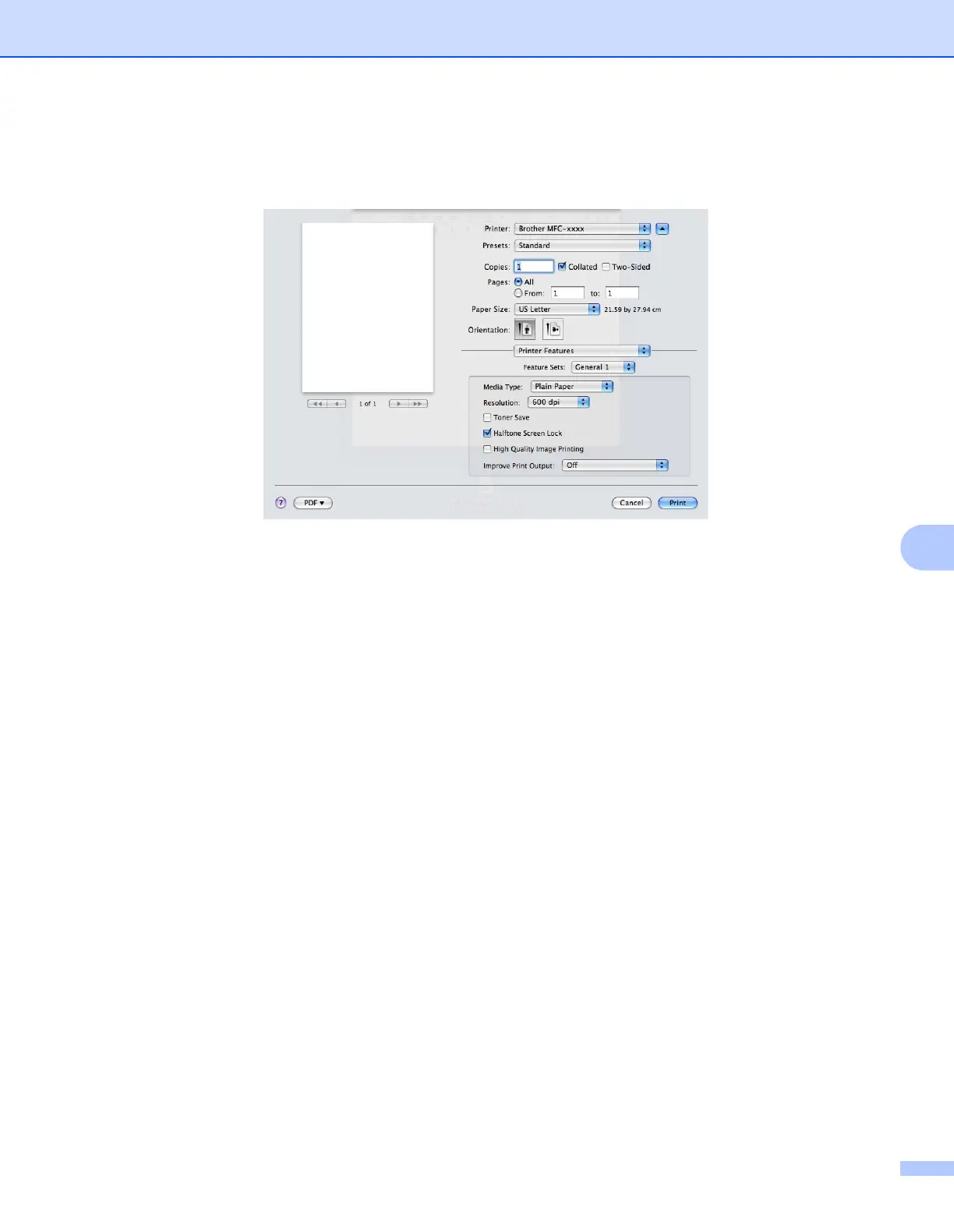Select landscape orientation icon
Image resolution: width=954 pixels, height=1232 pixels.
click(x=553, y=329)
